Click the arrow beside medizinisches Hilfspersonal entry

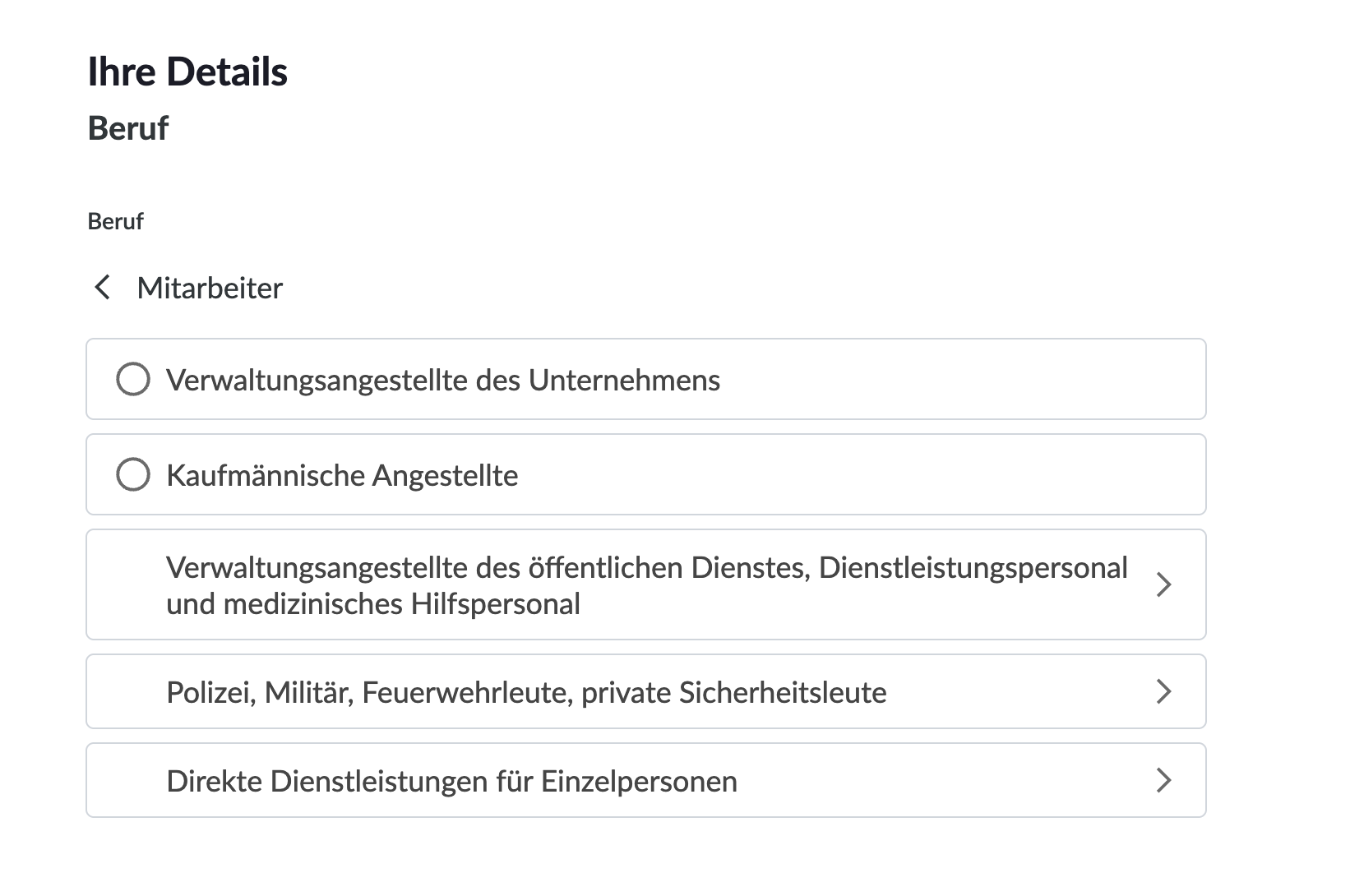point(1164,584)
